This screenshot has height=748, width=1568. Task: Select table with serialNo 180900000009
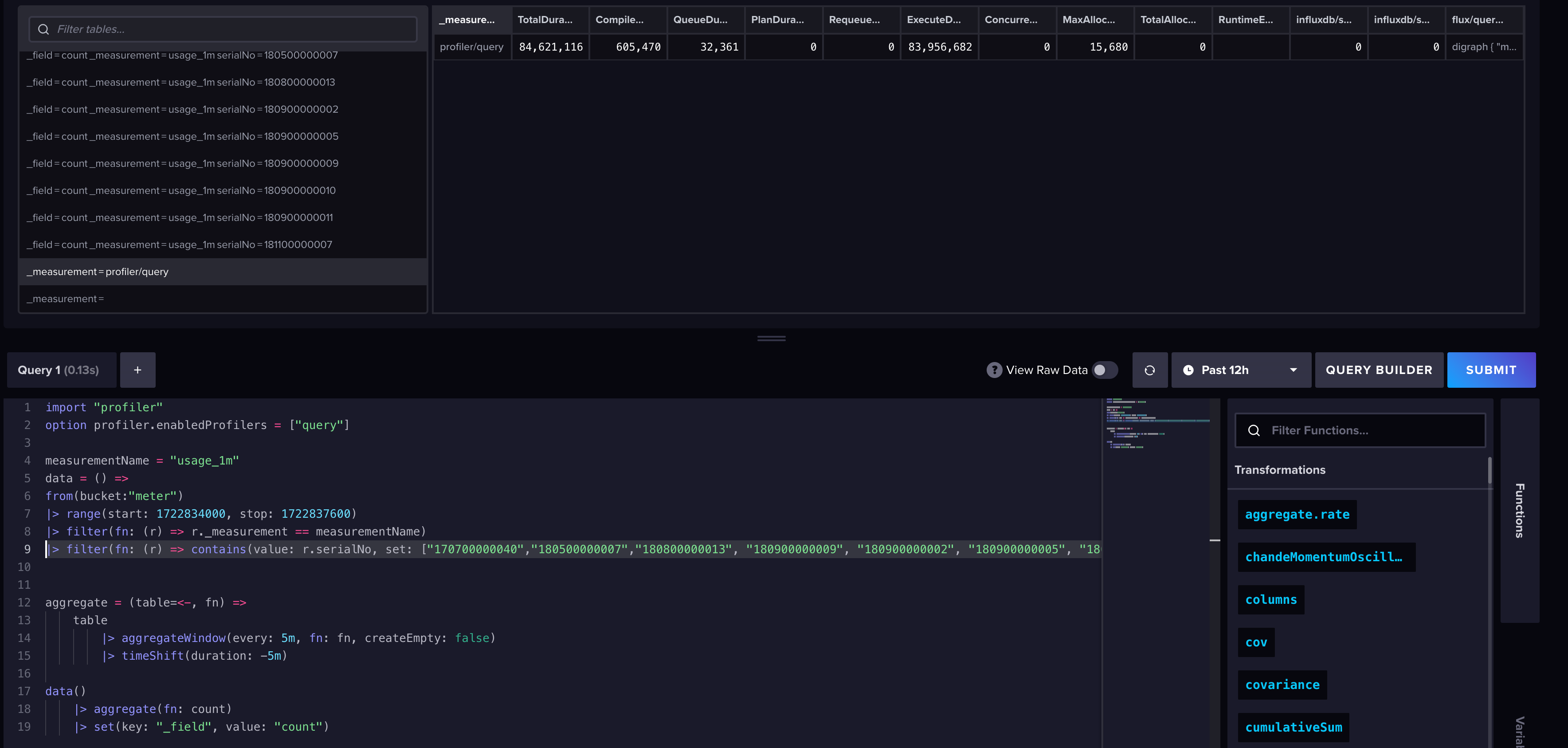click(x=223, y=163)
